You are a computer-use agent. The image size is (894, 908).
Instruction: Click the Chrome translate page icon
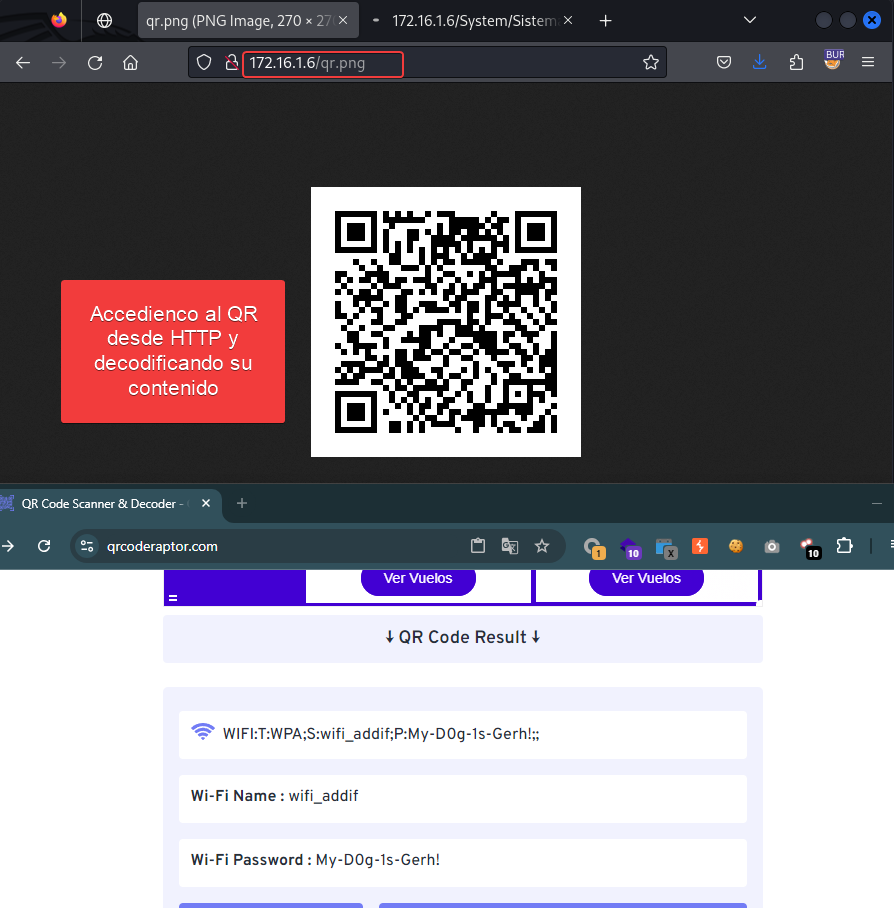510,546
